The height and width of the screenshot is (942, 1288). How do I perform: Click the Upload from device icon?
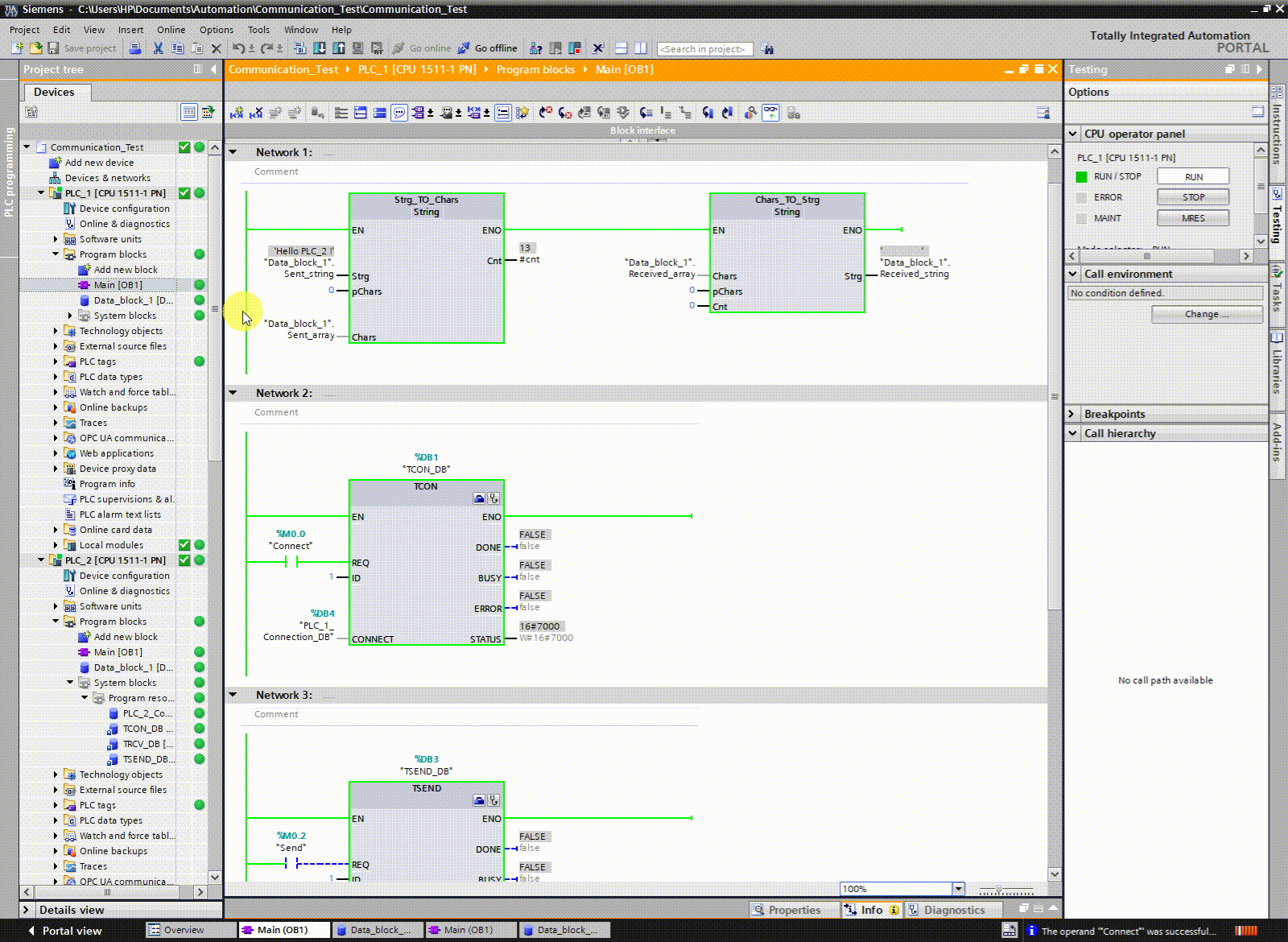pyautogui.click(x=339, y=48)
